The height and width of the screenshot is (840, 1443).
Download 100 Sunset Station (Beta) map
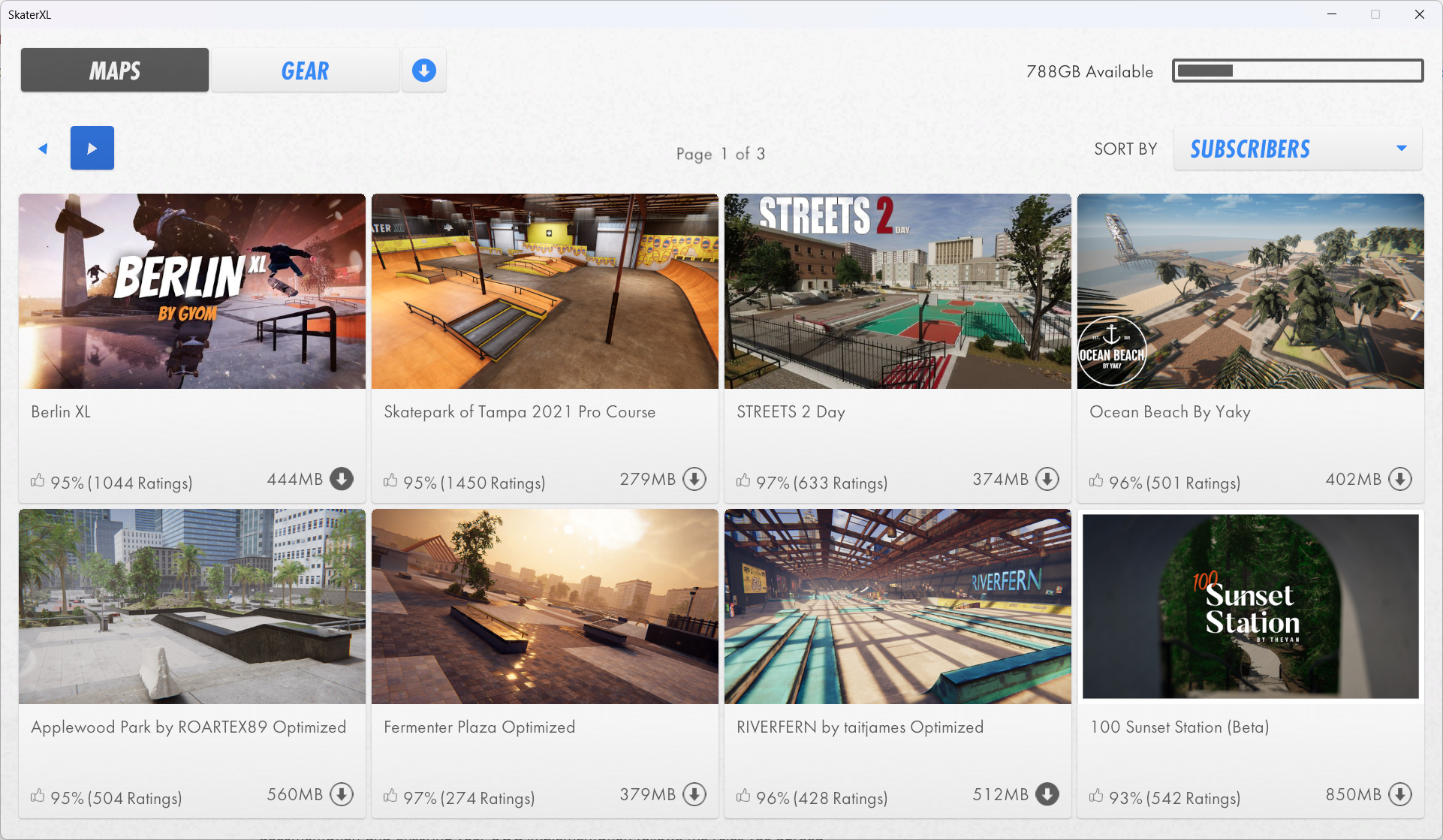pyautogui.click(x=1400, y=794)
